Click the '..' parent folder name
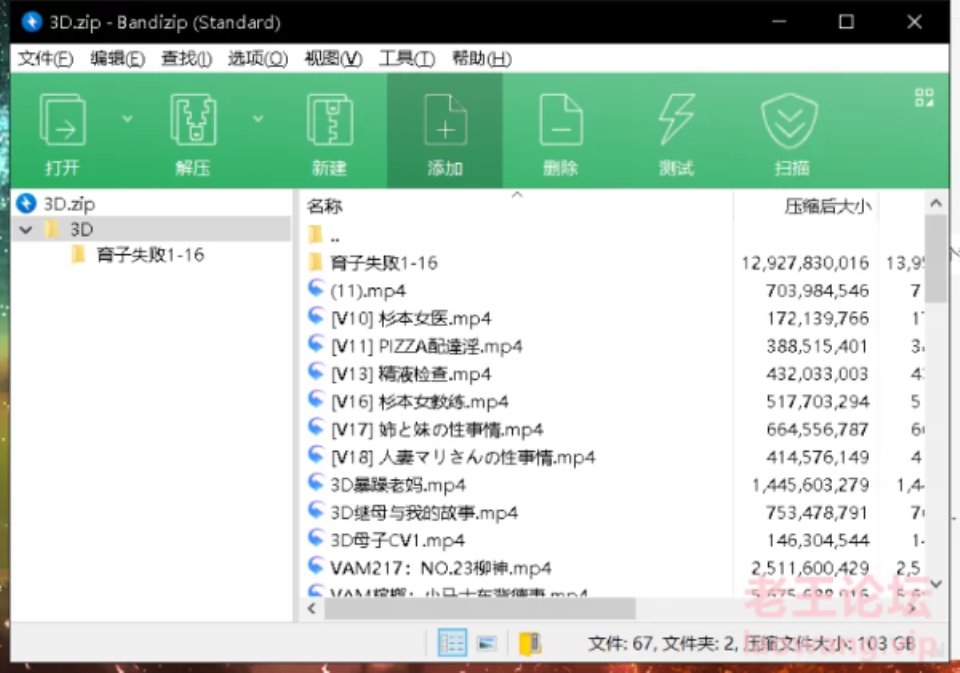This screenshot has height=673, width=960. 335,238
